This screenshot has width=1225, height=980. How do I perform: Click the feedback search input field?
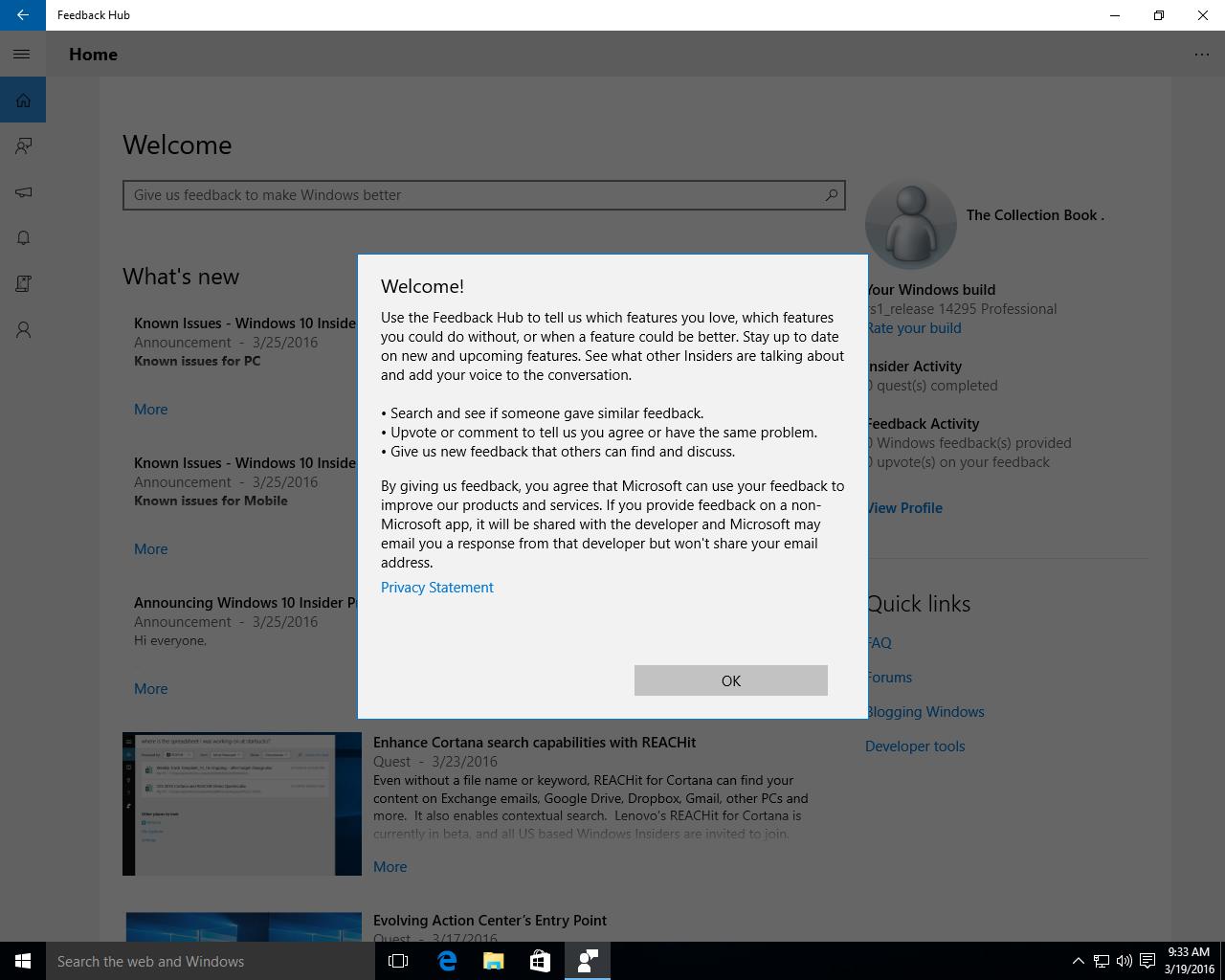(484, 195)
